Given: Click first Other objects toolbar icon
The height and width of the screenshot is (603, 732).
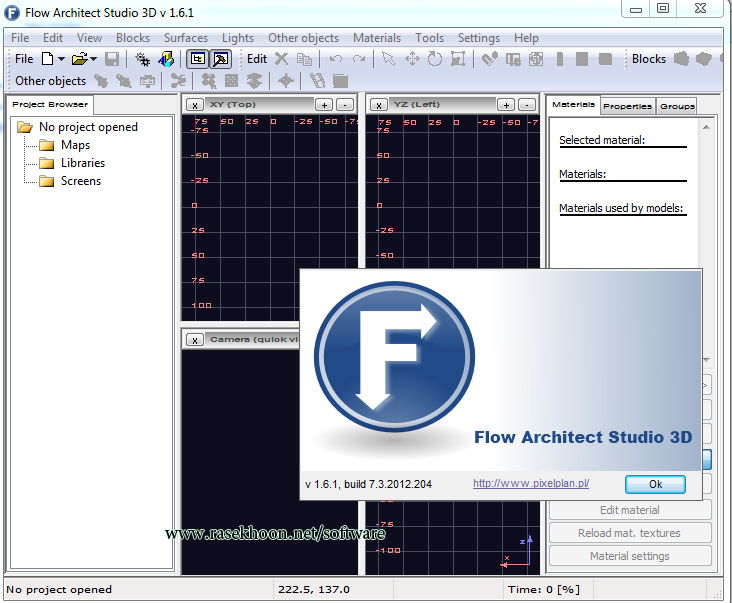Looking at the screenshot, I should 101,81.
